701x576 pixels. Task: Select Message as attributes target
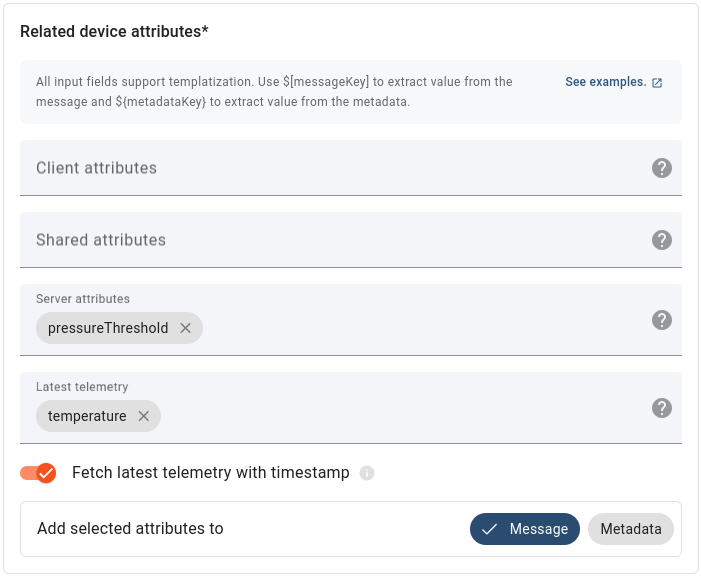point(525,529)
